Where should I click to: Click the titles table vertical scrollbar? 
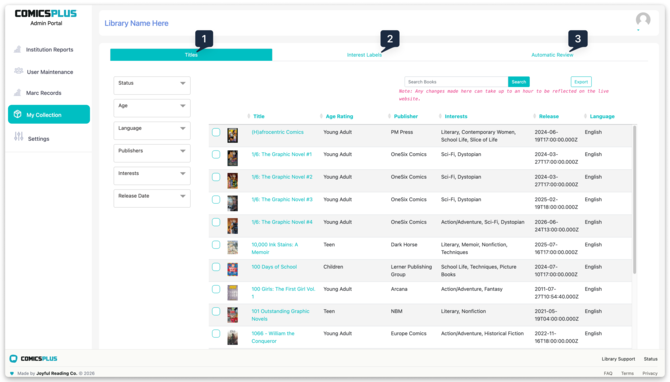[x=634, y=200]
